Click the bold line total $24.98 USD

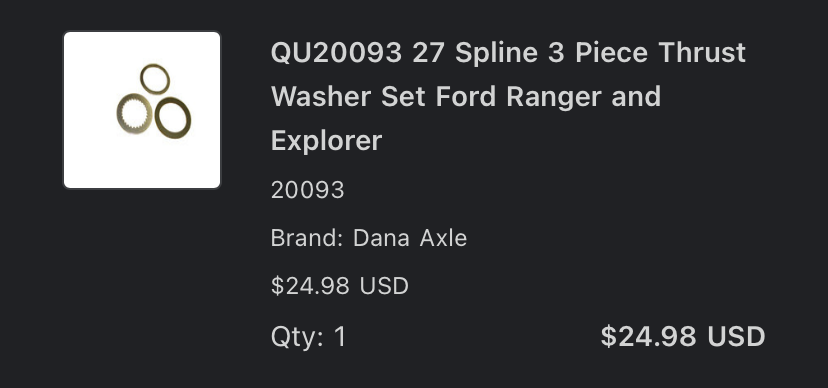click(683, 336)
